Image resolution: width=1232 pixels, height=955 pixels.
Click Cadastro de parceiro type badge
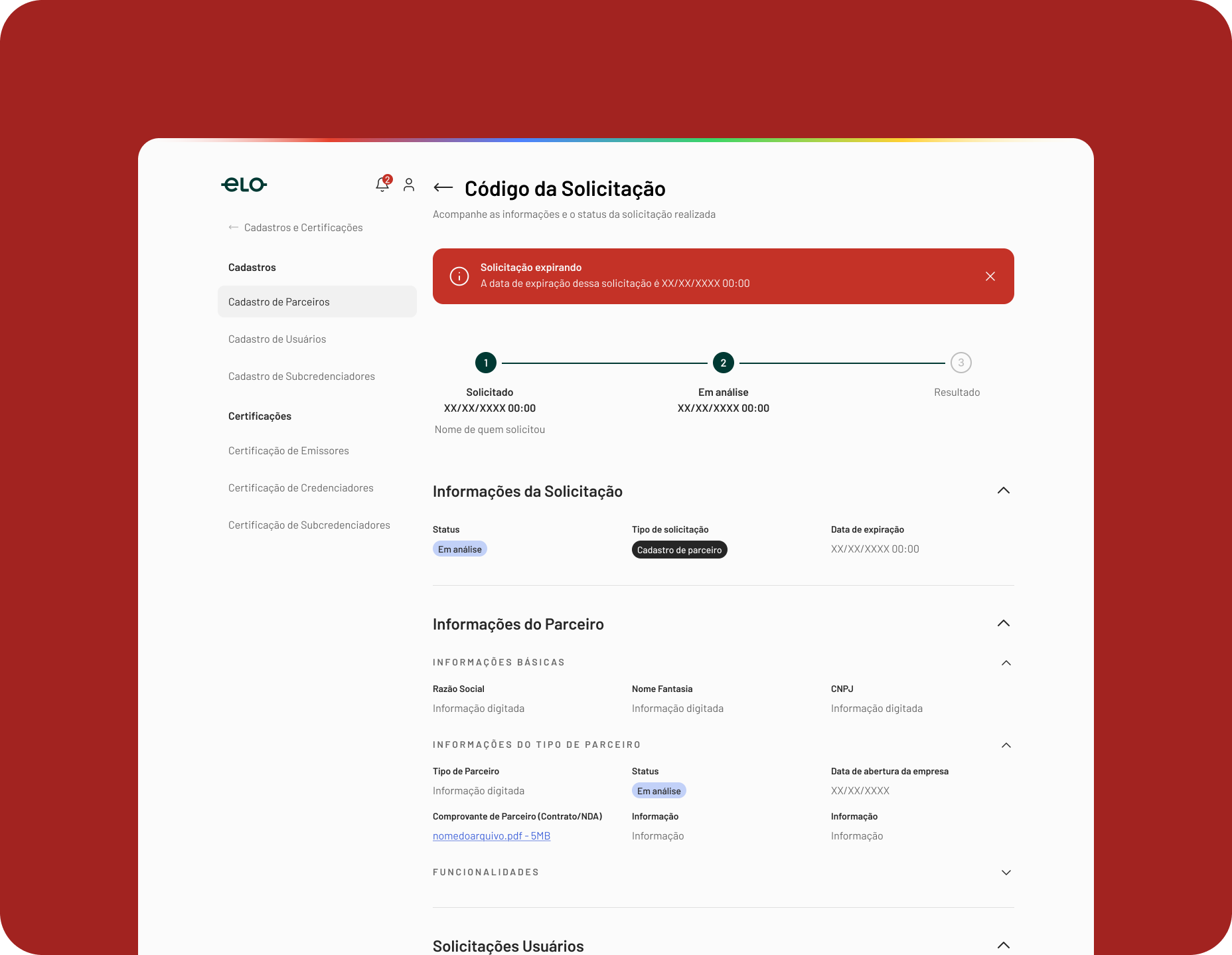coord(679,550)
